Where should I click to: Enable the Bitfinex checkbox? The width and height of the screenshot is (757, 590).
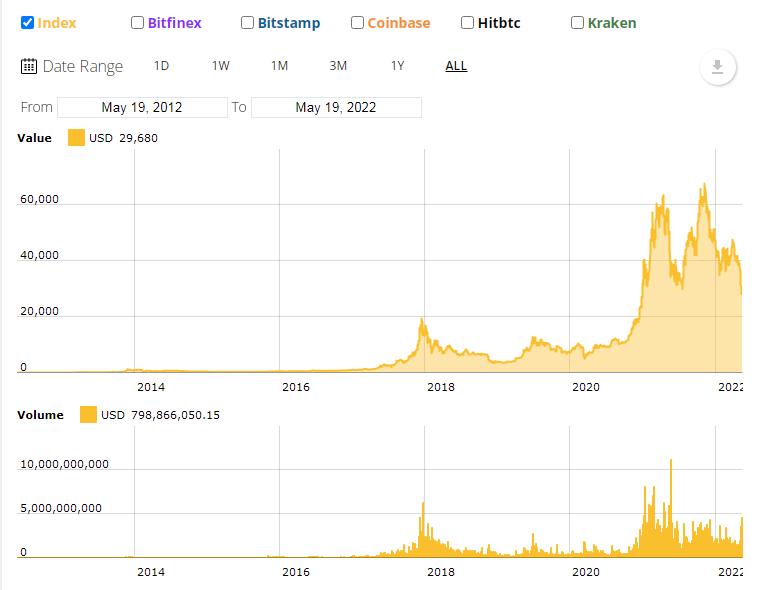[138, 22]
